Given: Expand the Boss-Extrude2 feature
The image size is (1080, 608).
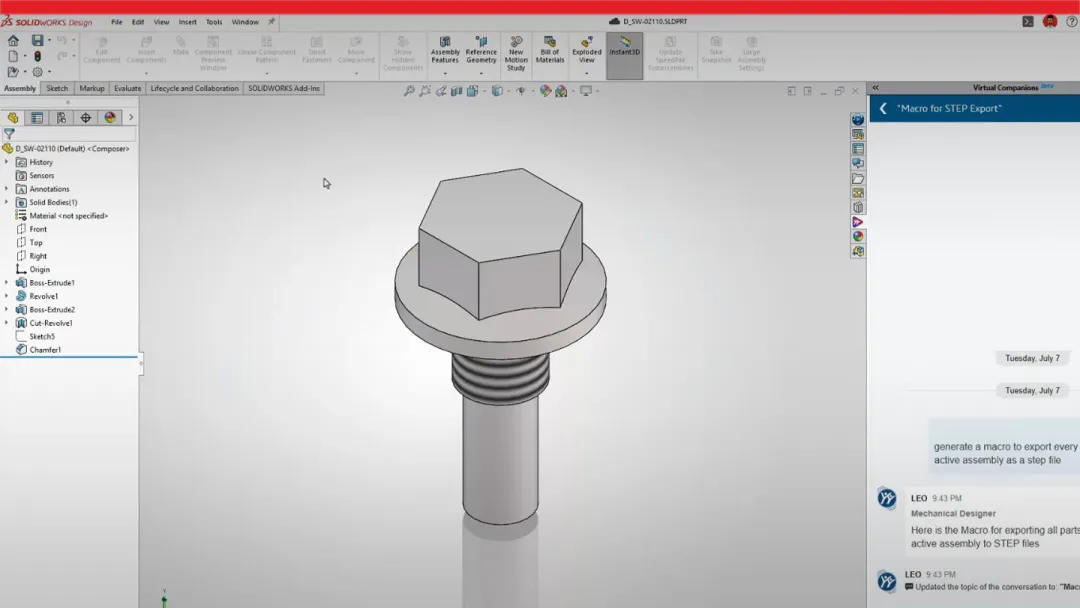Looking at the screenshot, I should pos(7,309).
